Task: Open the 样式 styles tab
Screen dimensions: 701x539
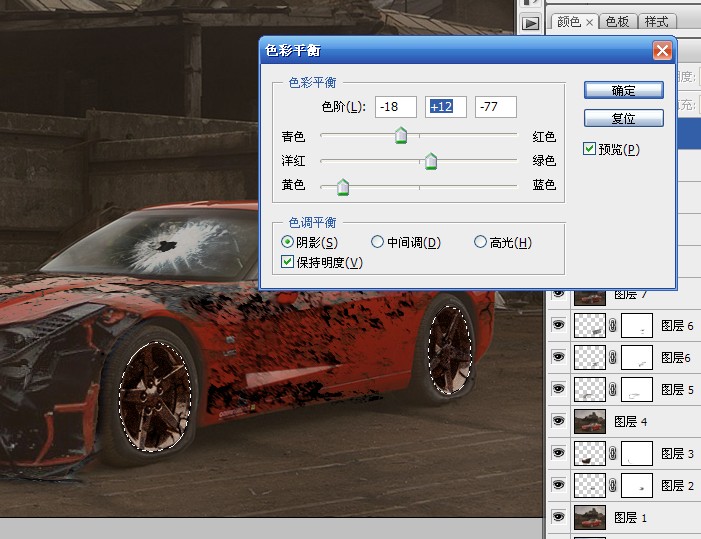Action: pos(656,22)
